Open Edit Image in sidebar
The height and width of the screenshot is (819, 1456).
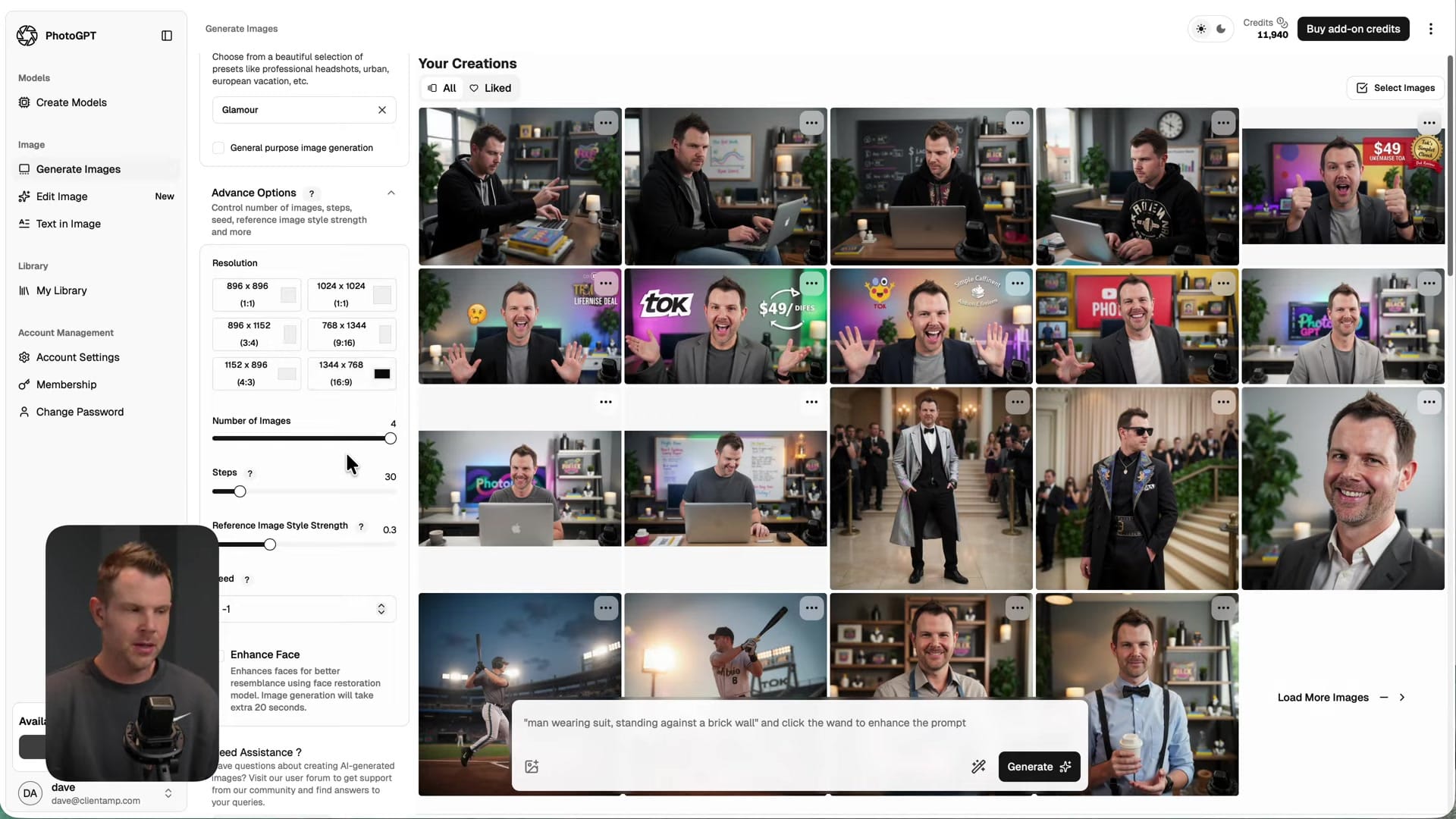[96, 196]
